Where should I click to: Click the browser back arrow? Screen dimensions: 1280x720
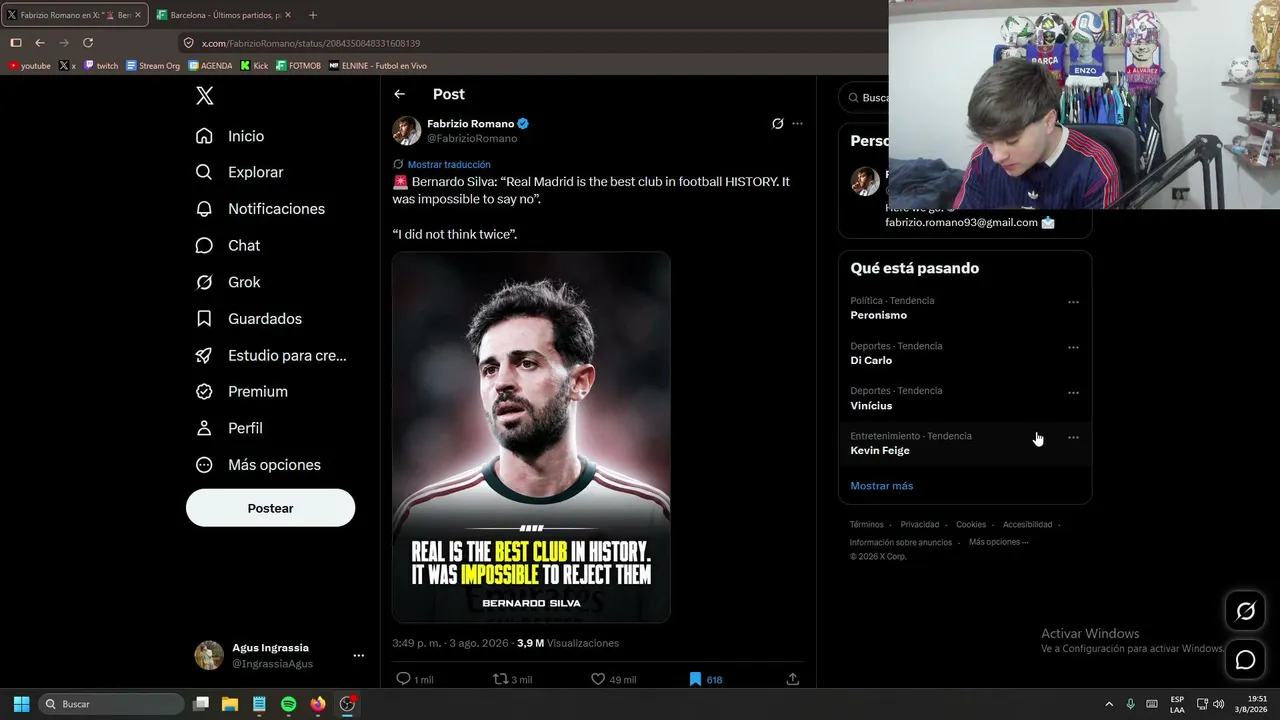tap(40, 43)
